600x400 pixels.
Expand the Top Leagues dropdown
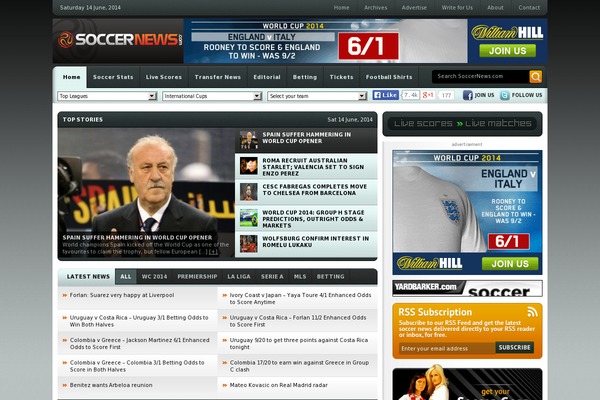click(x=107, y=96)
